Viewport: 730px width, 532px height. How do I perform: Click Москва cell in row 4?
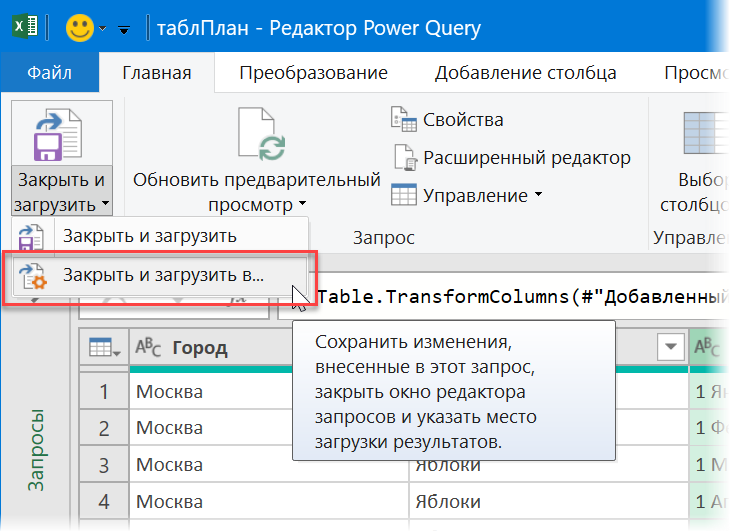coord(269,501)
